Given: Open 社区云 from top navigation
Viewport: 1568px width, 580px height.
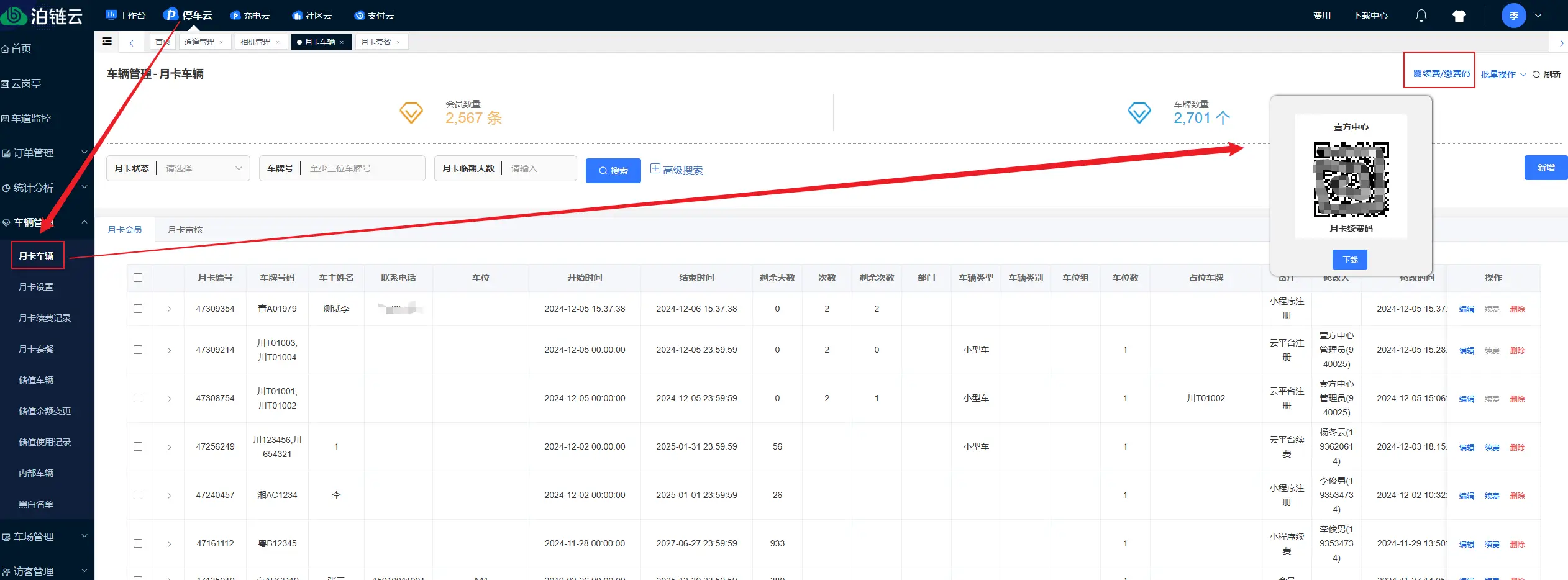Looking at the screenshot, I should (x=297, y=16).
